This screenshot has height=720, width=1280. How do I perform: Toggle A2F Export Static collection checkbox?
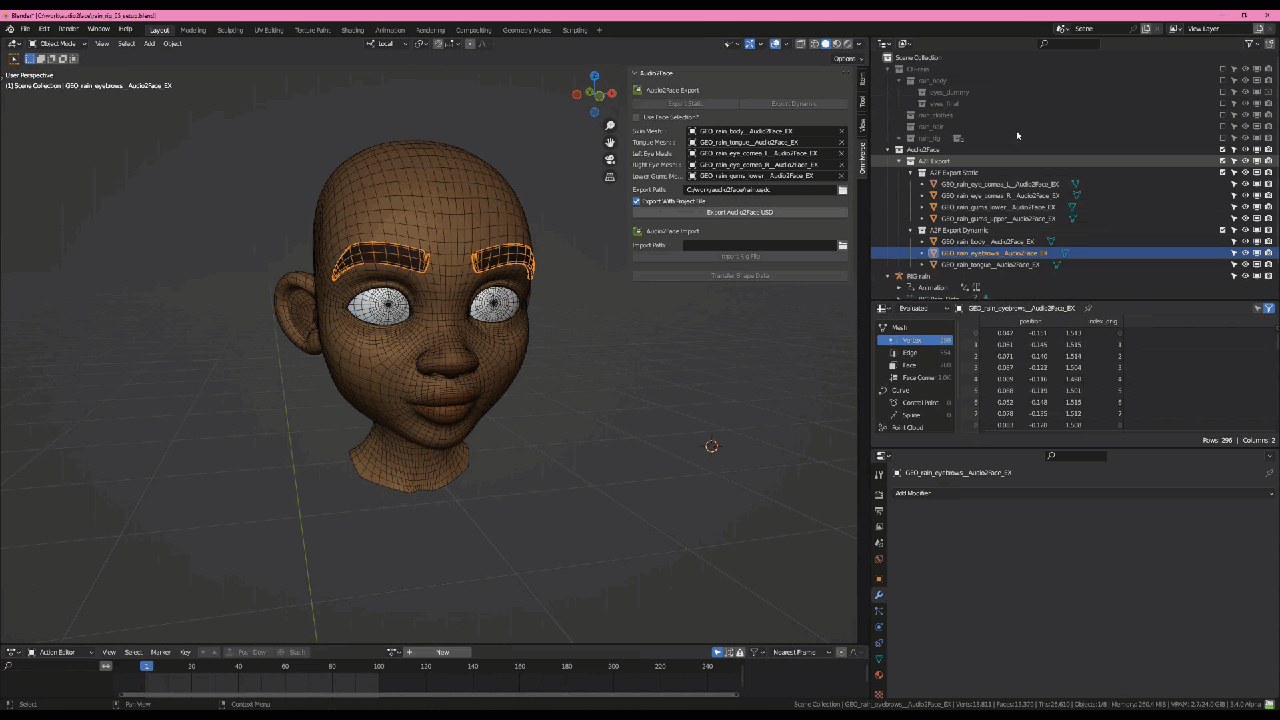click(1222, 172)
